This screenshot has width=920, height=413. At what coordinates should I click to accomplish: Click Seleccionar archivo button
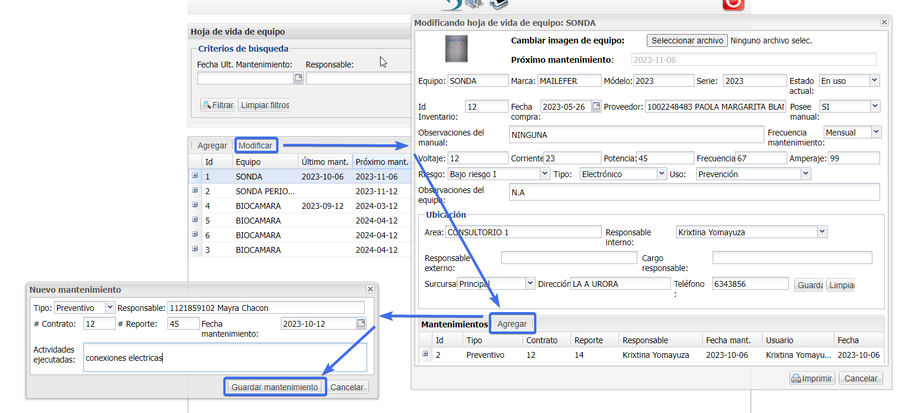point(686,41)
